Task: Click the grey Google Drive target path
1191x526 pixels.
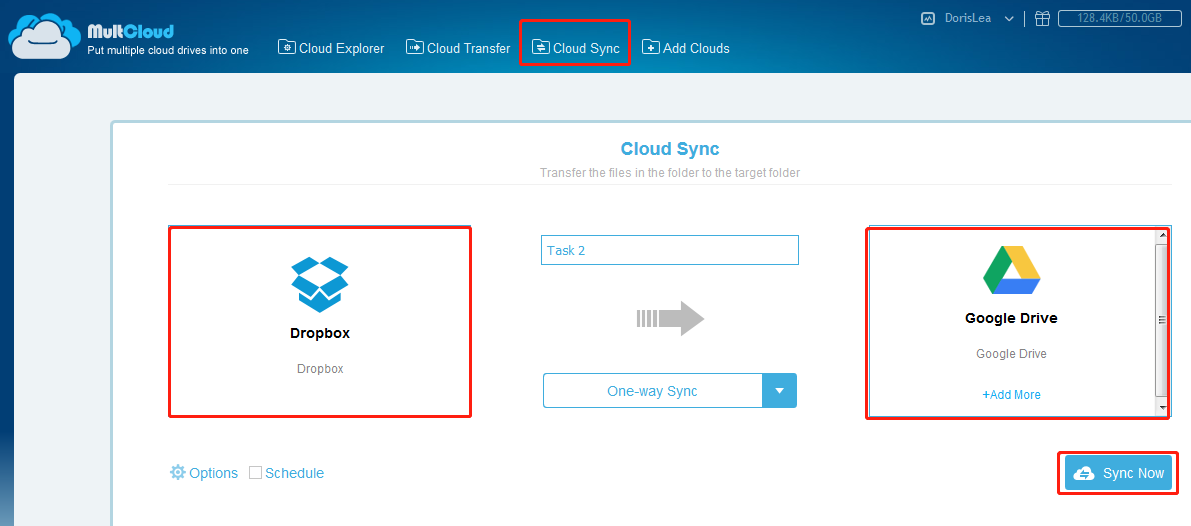Action: pyautogui.click(x=1011, y=354)
